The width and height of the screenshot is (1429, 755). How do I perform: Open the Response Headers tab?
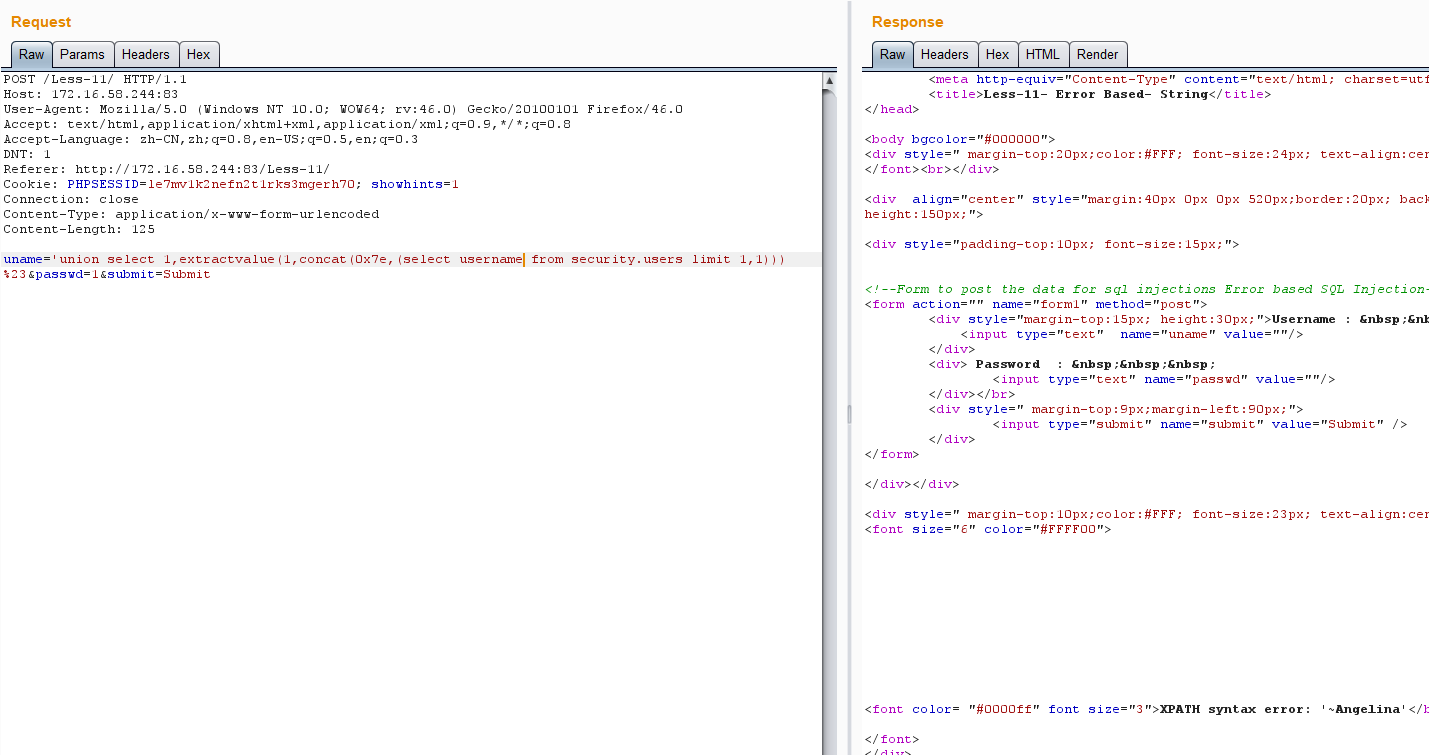click(x=944, y=54)
